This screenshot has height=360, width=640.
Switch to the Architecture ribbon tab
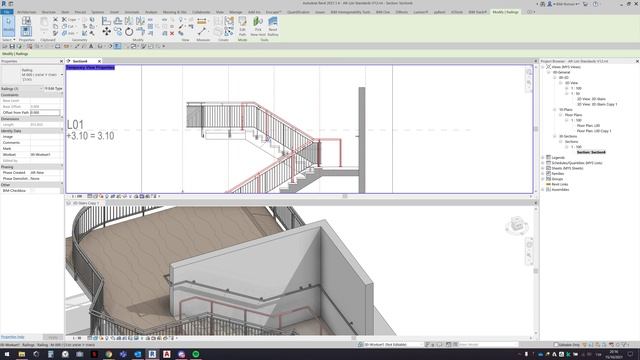tap(27, 12)
